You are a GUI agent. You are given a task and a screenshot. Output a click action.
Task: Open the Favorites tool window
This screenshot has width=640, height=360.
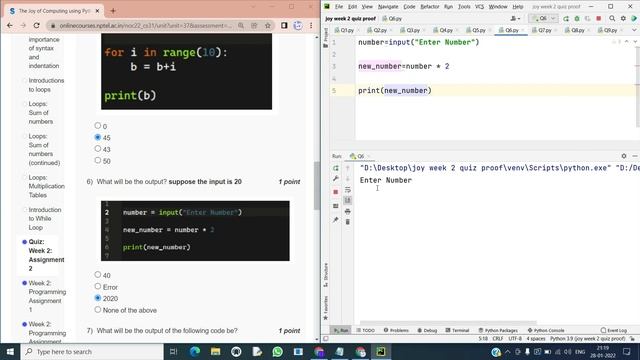click(326, 308)
